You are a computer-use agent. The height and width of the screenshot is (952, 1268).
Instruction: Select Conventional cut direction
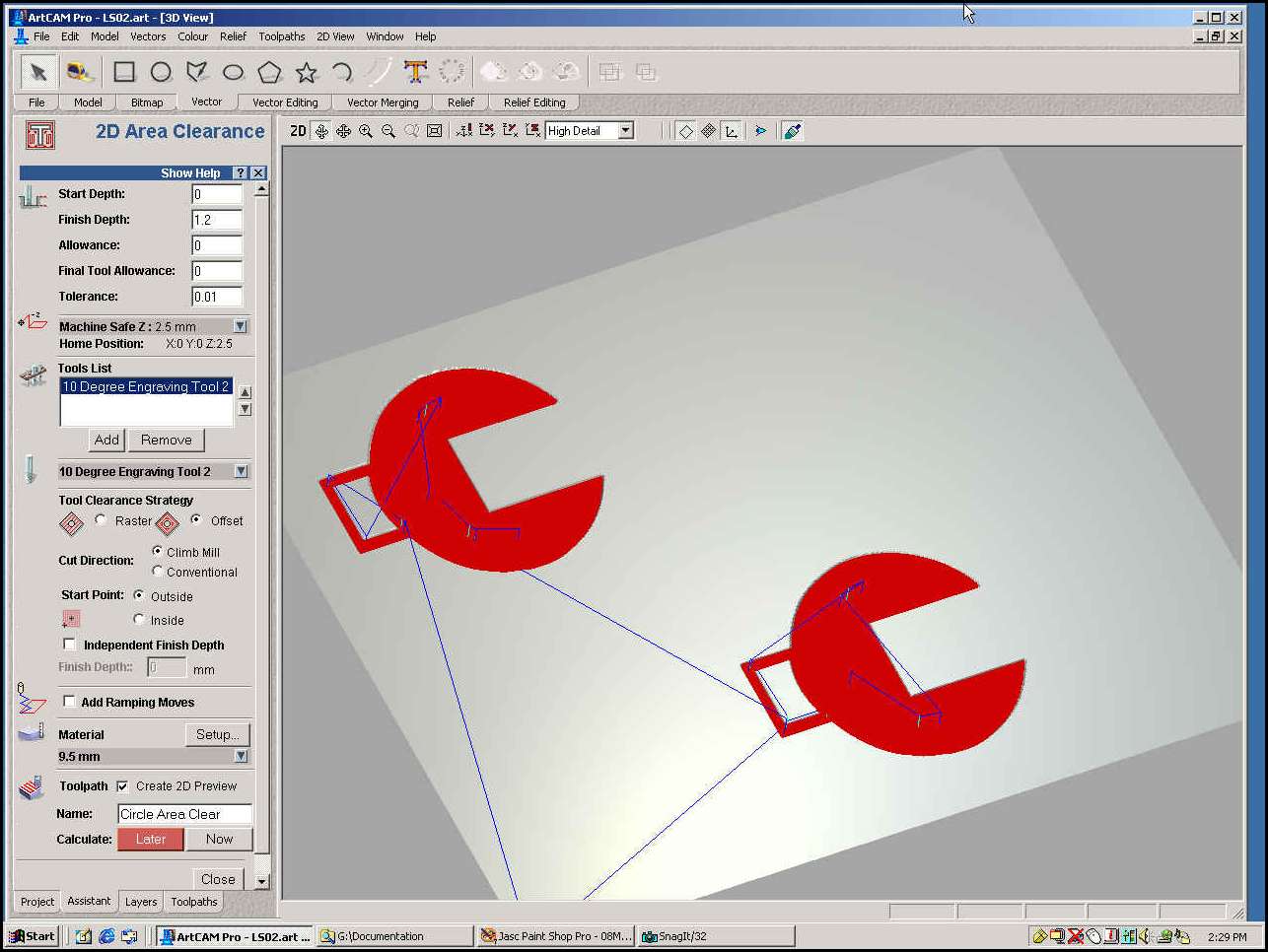pos(158,572)
